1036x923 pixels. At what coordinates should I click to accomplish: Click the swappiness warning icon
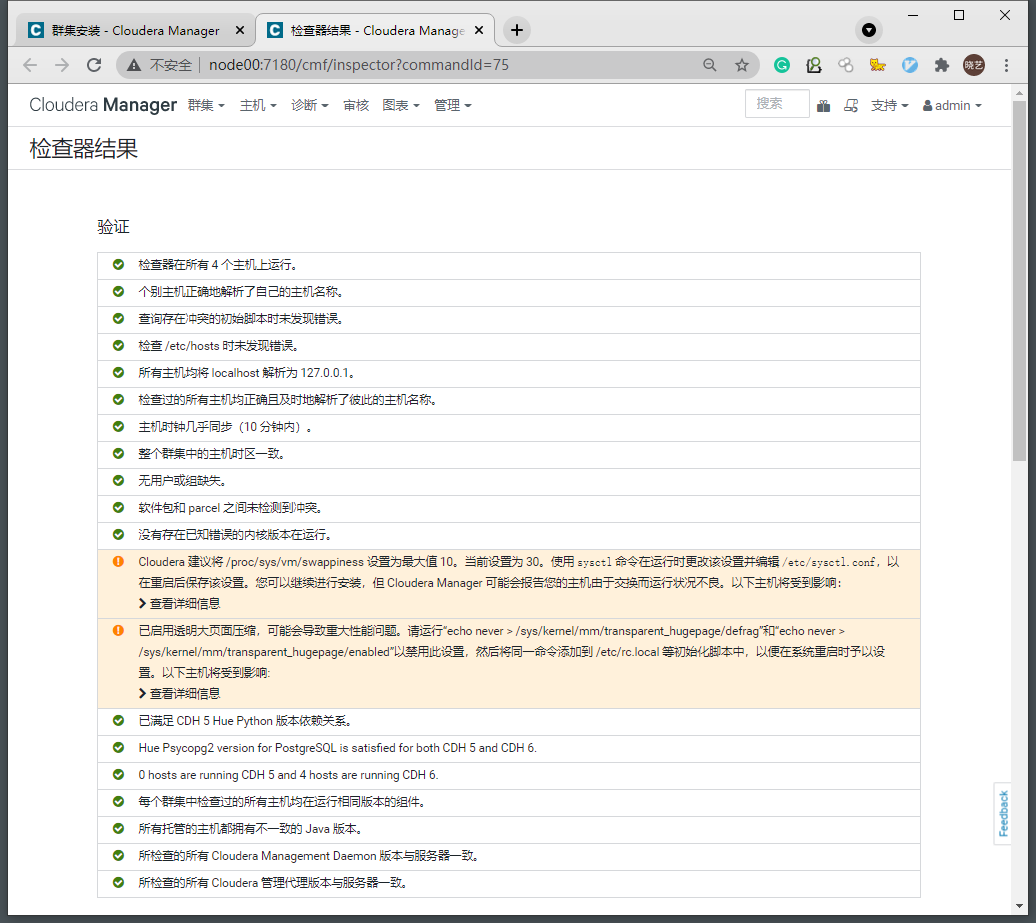[118, 562]
